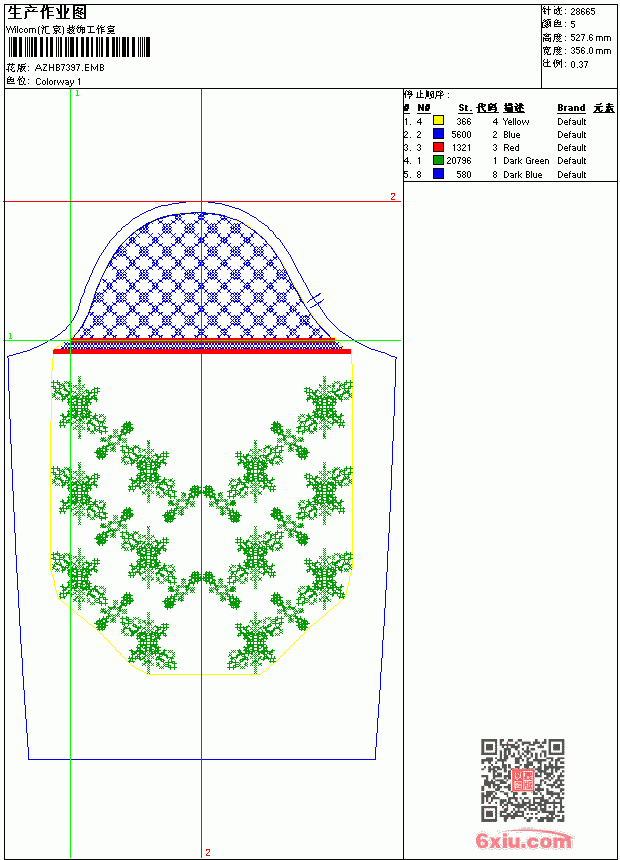Image resolution: width=620 pixels, height=860 pixels.
Task: Click the height value 527.6 mm
Action: 590,38
